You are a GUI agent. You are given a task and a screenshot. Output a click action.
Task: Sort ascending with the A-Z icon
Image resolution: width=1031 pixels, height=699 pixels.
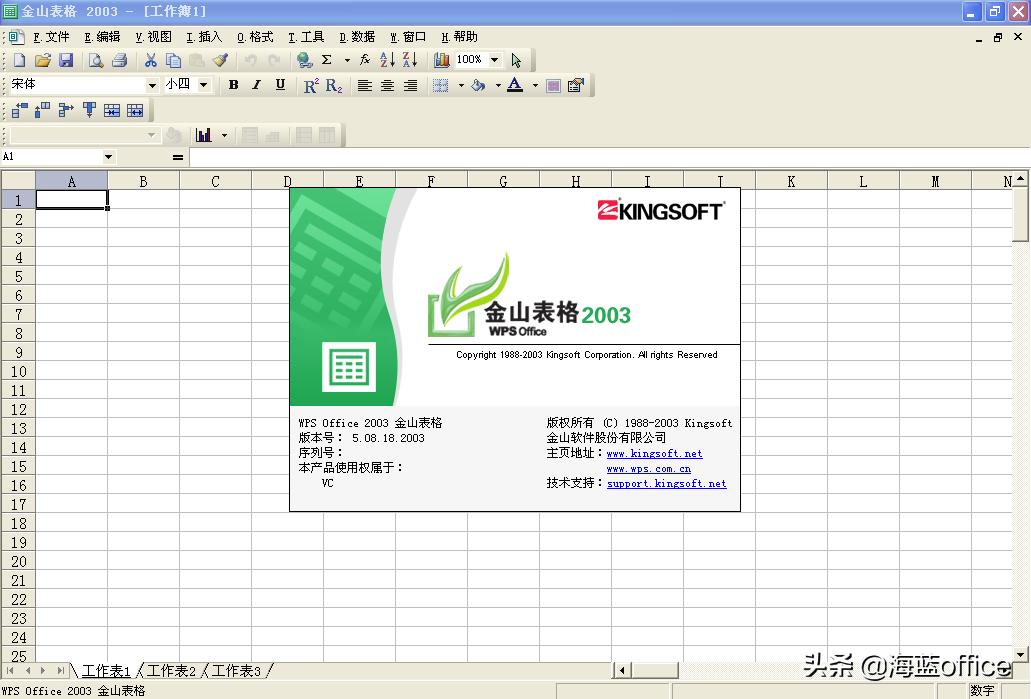tap(388, 60)
